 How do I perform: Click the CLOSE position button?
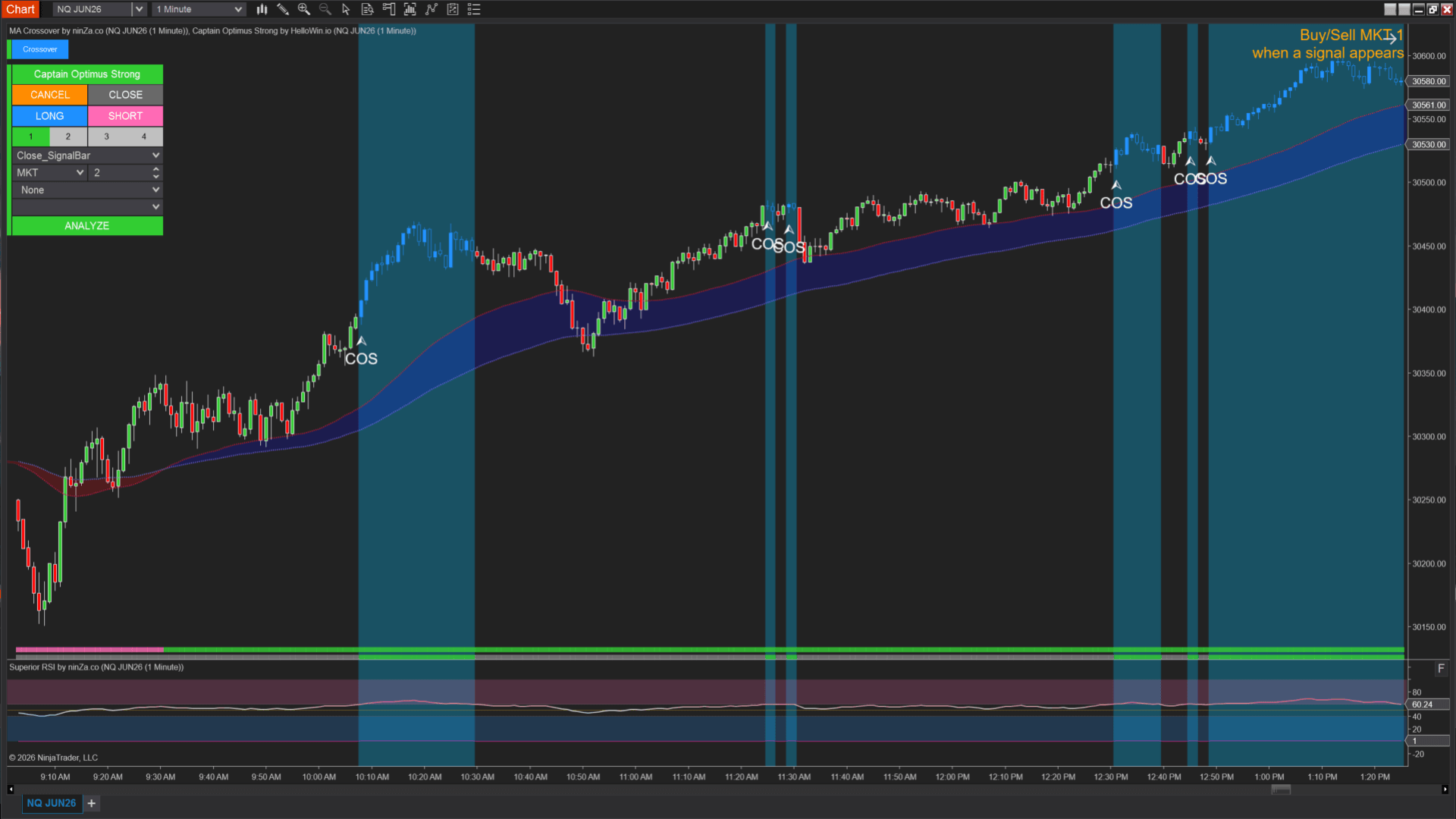(125, 95)
